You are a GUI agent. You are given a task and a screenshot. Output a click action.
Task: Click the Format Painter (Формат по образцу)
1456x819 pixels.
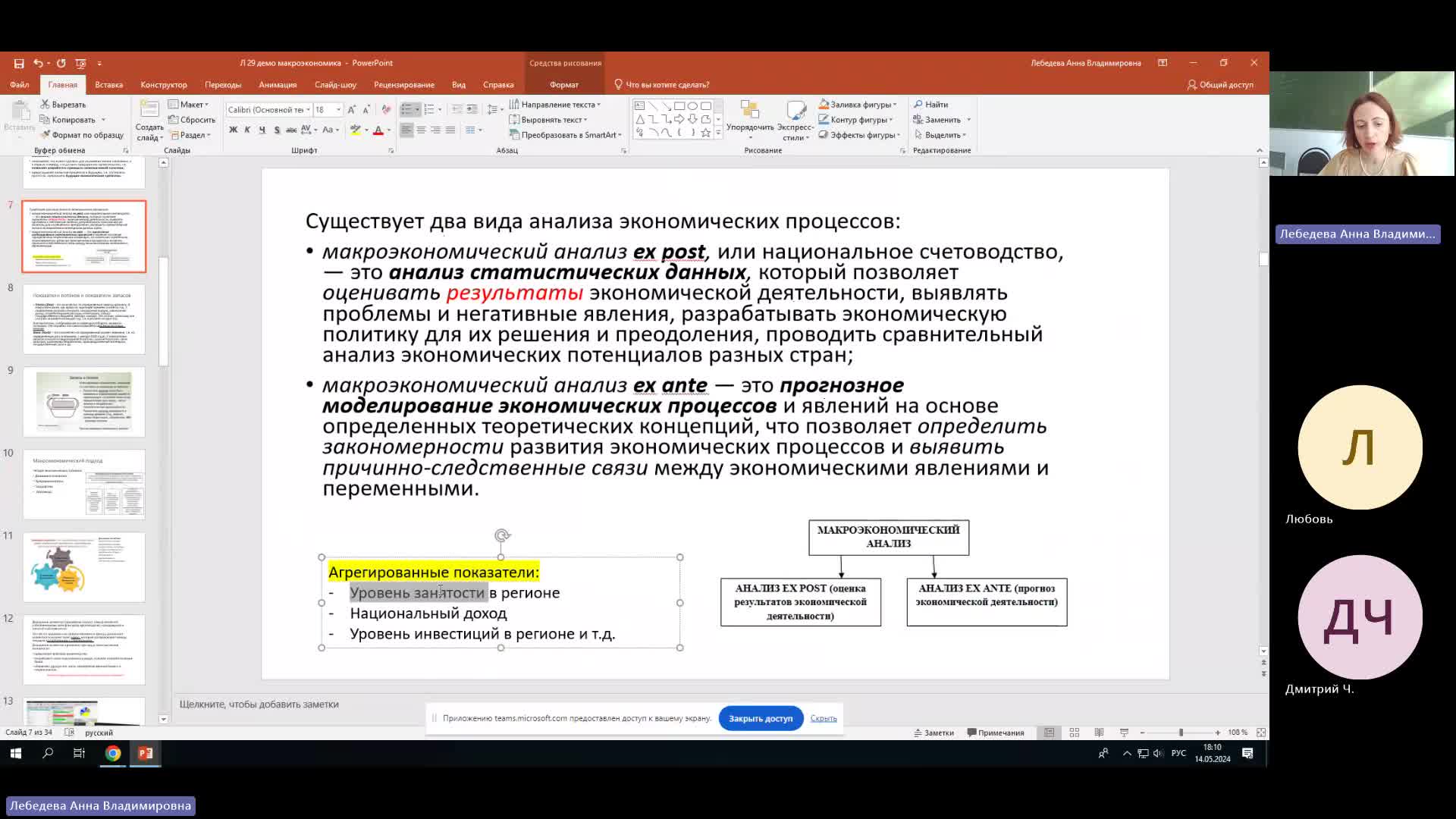[82, 135]
